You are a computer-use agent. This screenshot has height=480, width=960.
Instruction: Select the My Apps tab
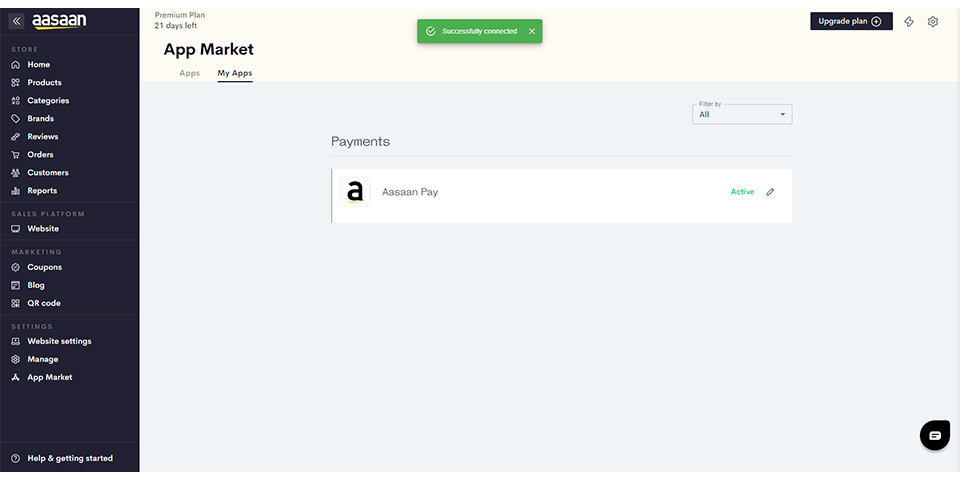[x=235, y=73]
